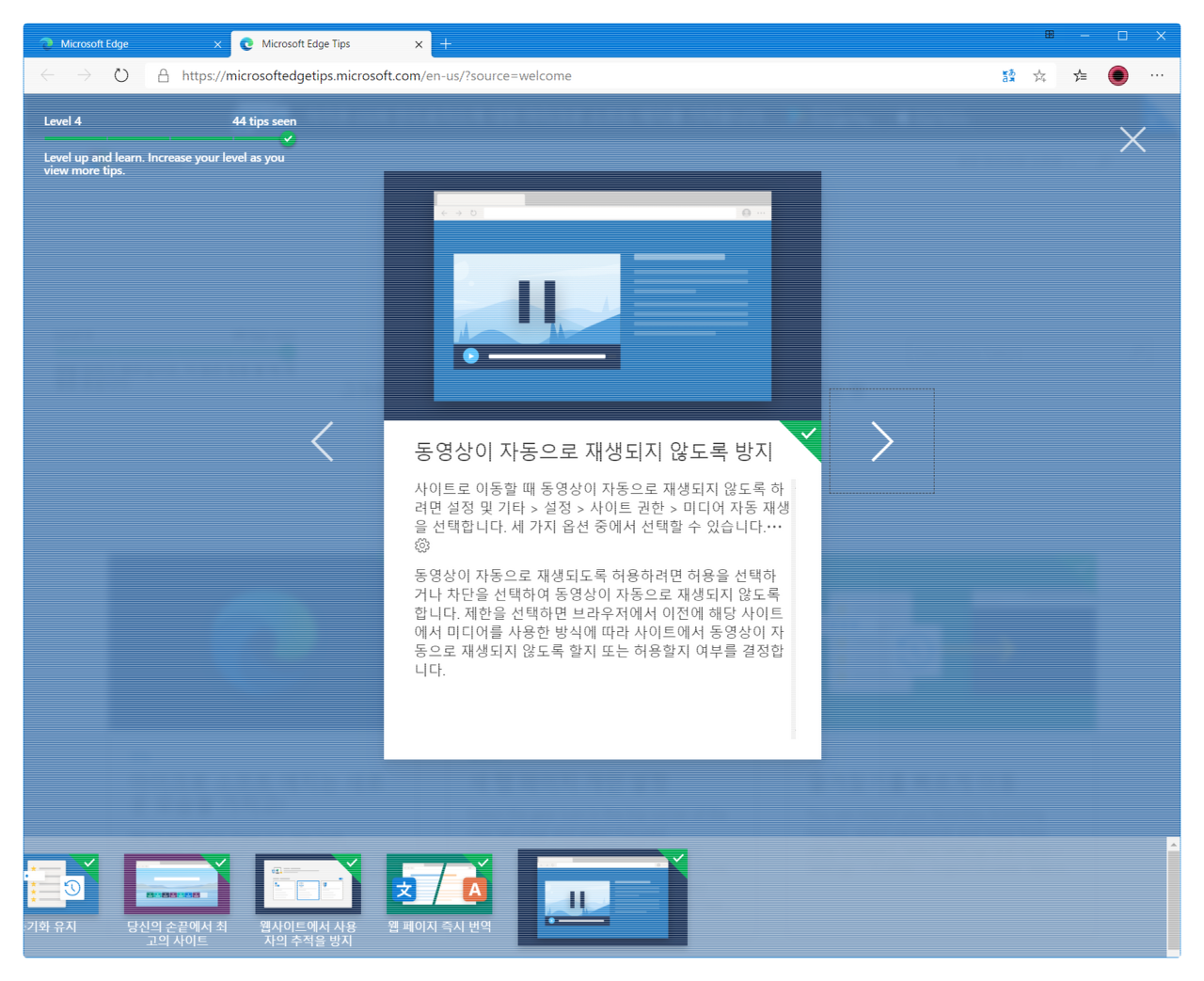Add this page to favorites with the star

pyautogui.click(x=1039, y=76)
